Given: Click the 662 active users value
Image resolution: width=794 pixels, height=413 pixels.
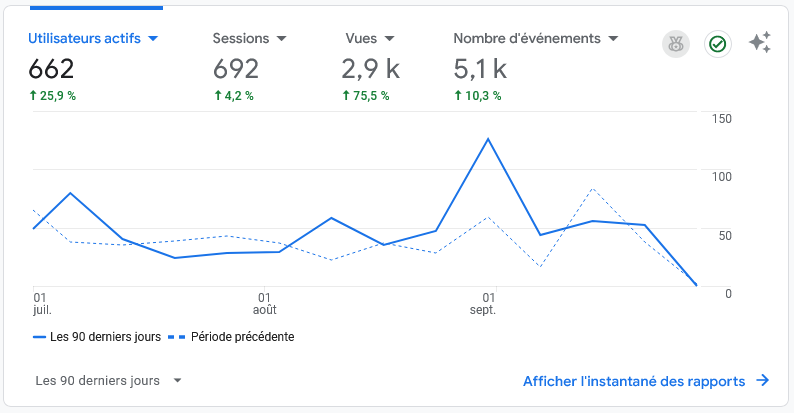Looking at the screenshot, I should point(51,69).
